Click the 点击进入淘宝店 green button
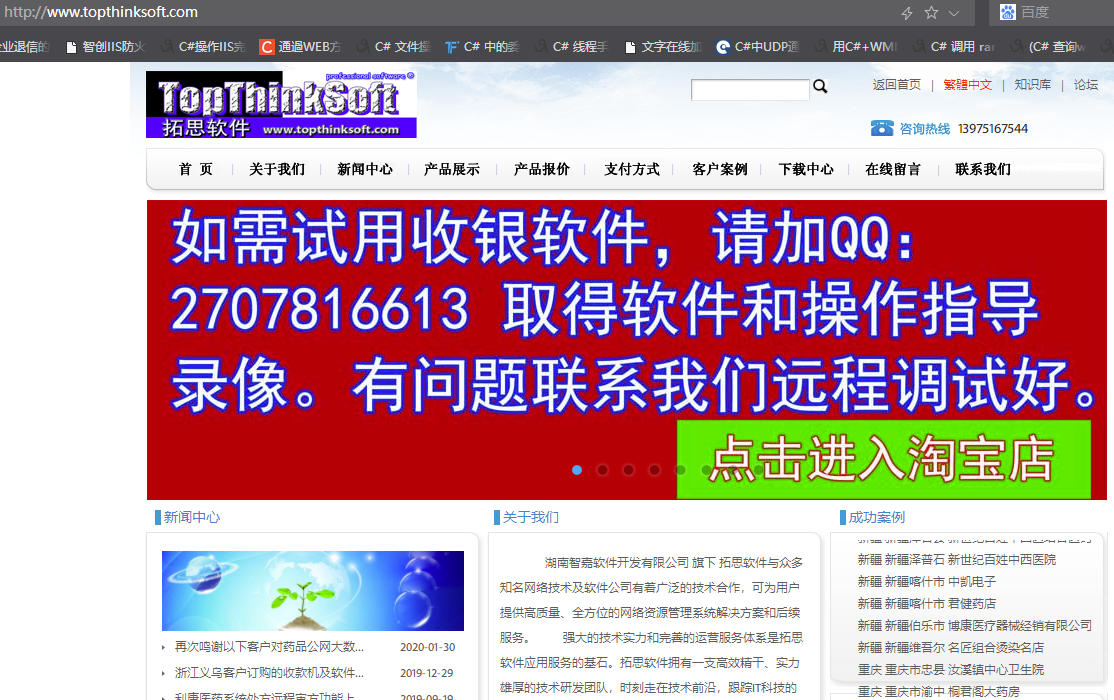This screenshot has width=1114, height=700. point(884,460)
